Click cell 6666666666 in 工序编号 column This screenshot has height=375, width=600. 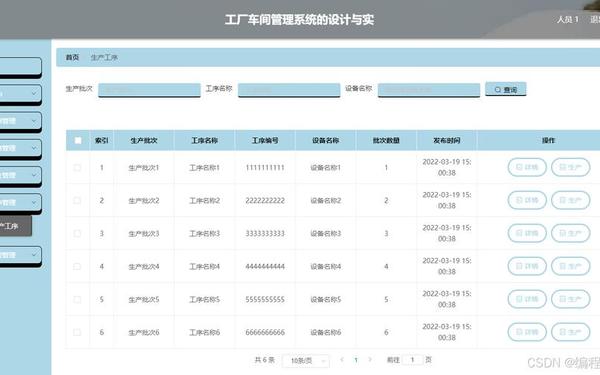pyautogui.click(x=265, y=332)
